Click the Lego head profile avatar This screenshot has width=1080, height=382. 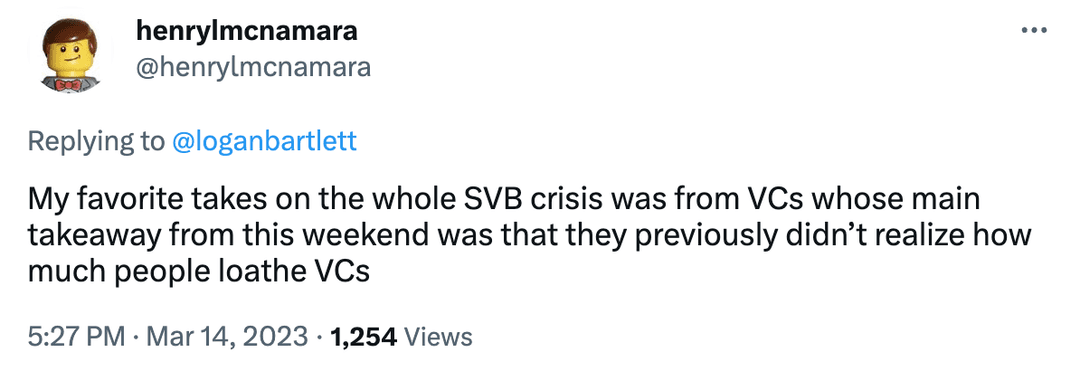click(69, 57)
